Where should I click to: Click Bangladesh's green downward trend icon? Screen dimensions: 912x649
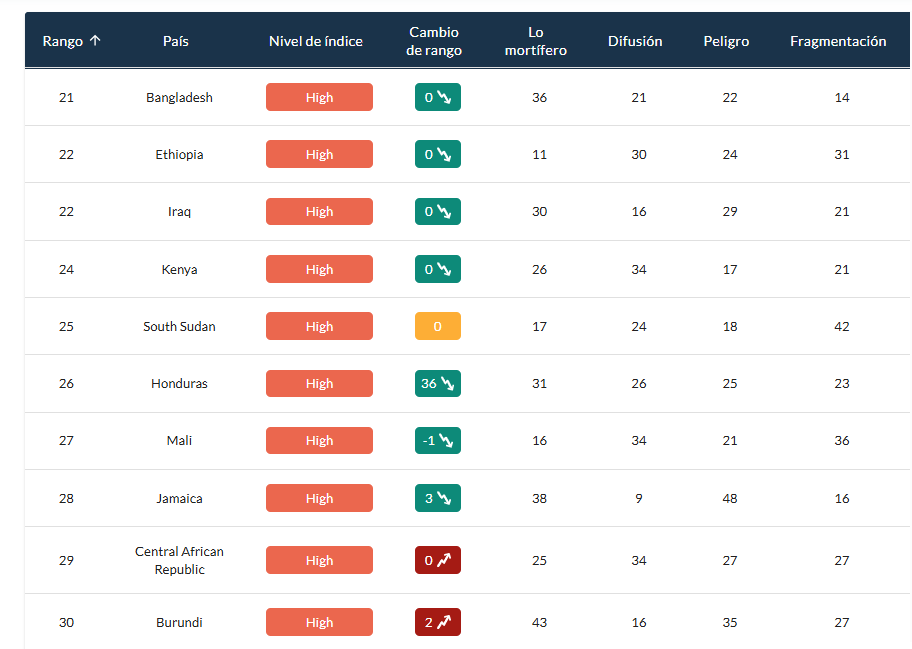445,98
